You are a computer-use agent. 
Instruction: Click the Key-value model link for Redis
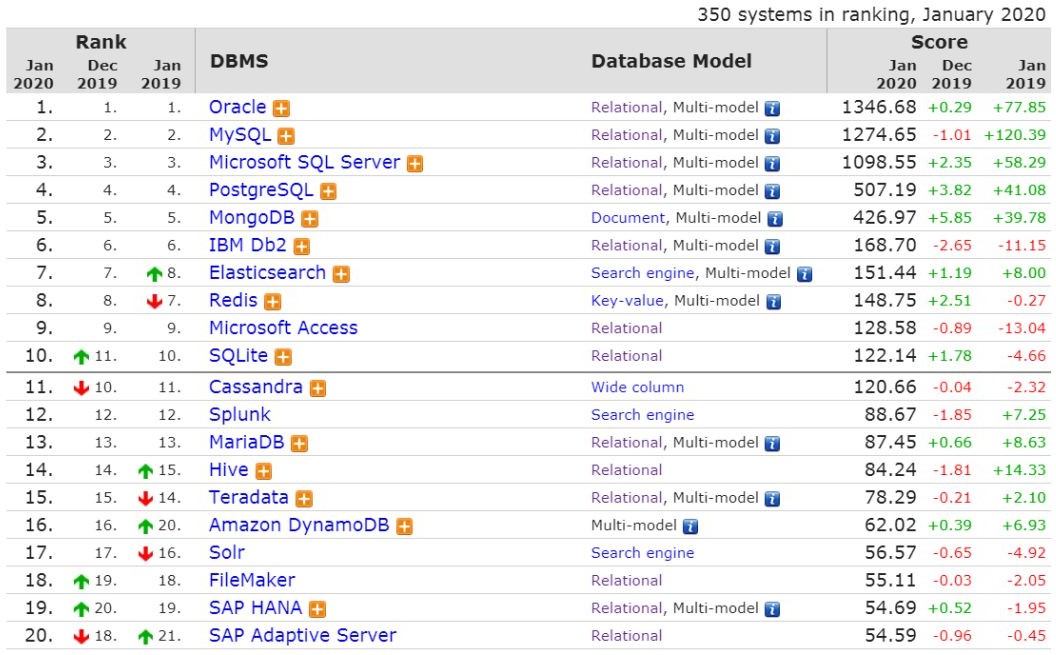click(628, 300)
